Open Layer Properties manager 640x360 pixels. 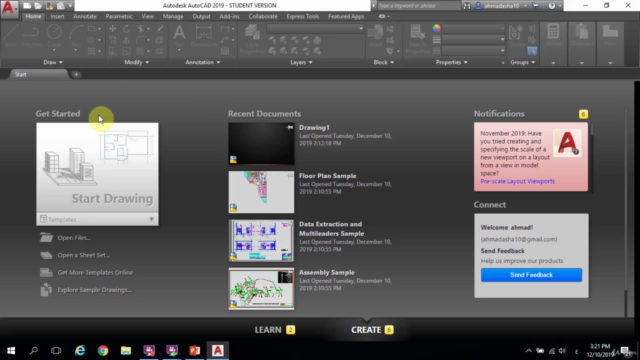(252, 39)
